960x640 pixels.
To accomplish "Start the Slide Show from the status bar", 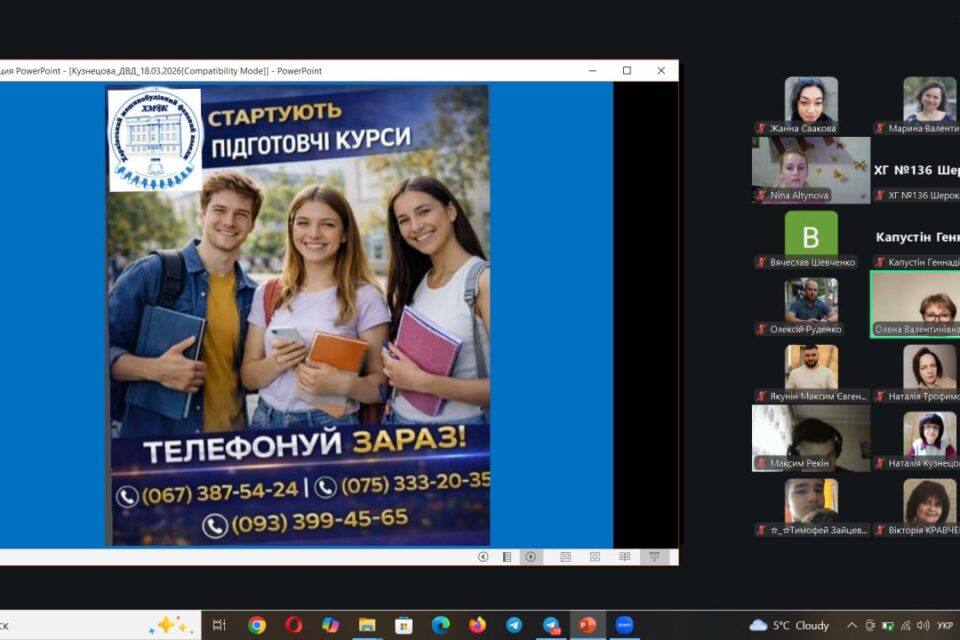I will pyautogui.click(x=654, y=557).
